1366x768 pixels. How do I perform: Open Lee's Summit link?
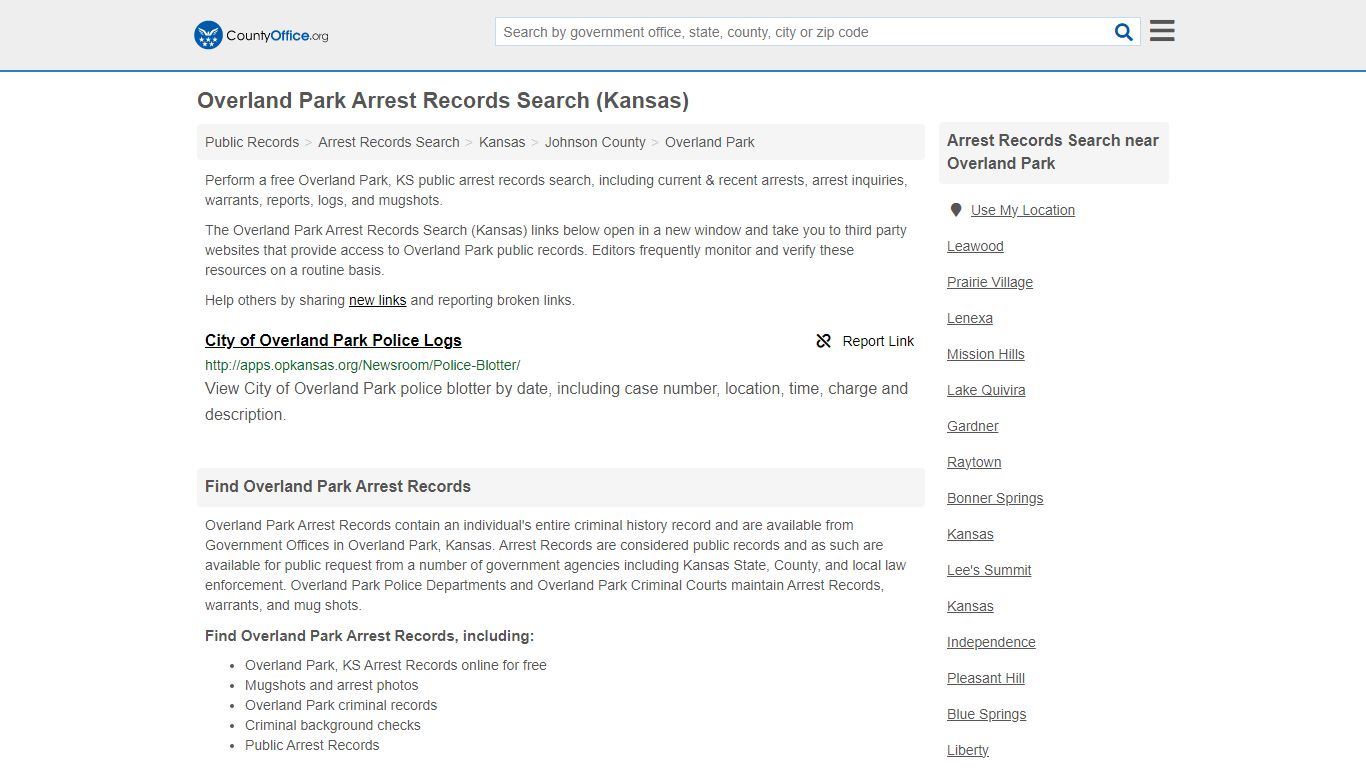tap(989, 570)
